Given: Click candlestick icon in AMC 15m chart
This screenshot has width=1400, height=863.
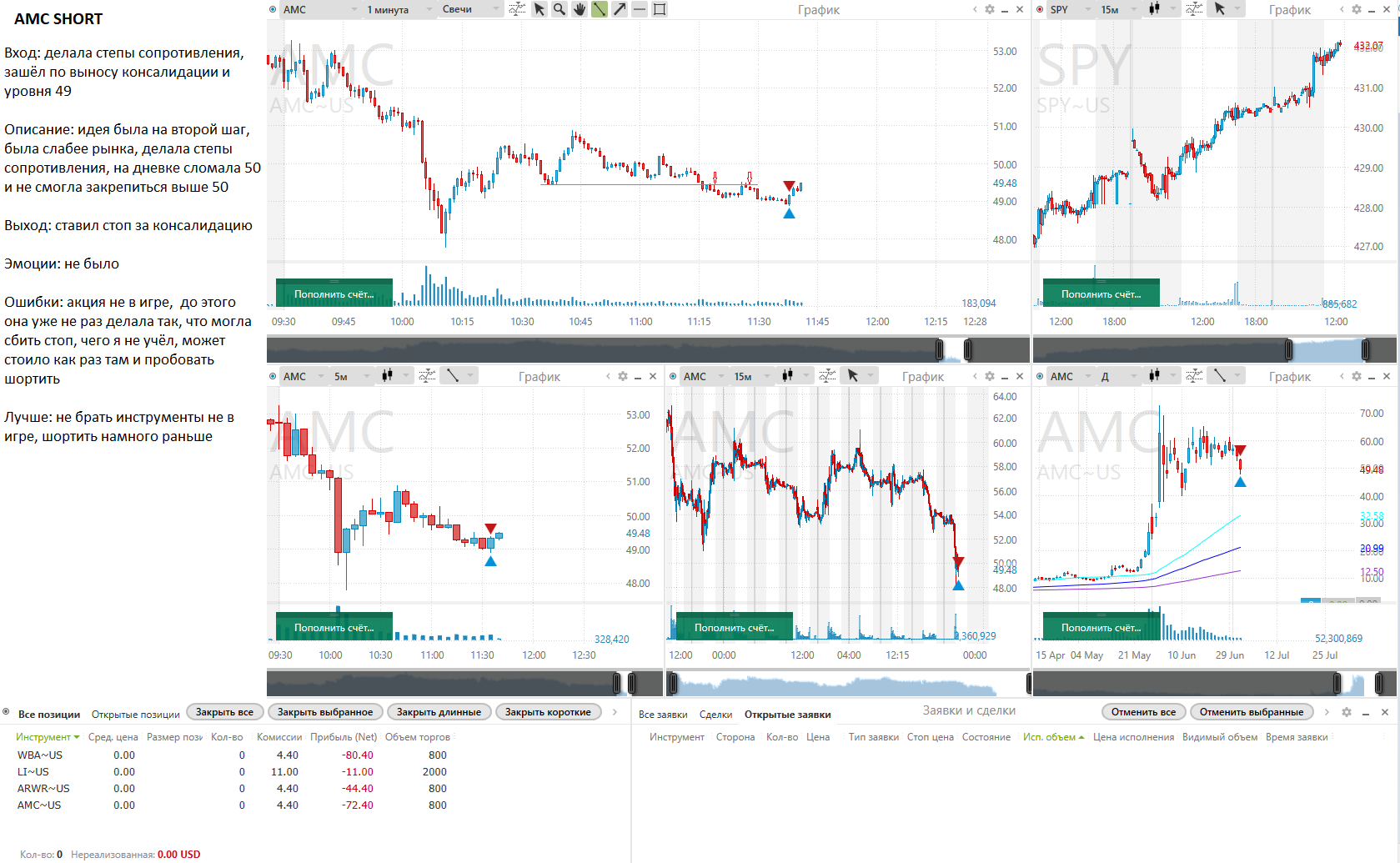Looking at the screenshot, I should pyautogui.click(x=788, y=376).
